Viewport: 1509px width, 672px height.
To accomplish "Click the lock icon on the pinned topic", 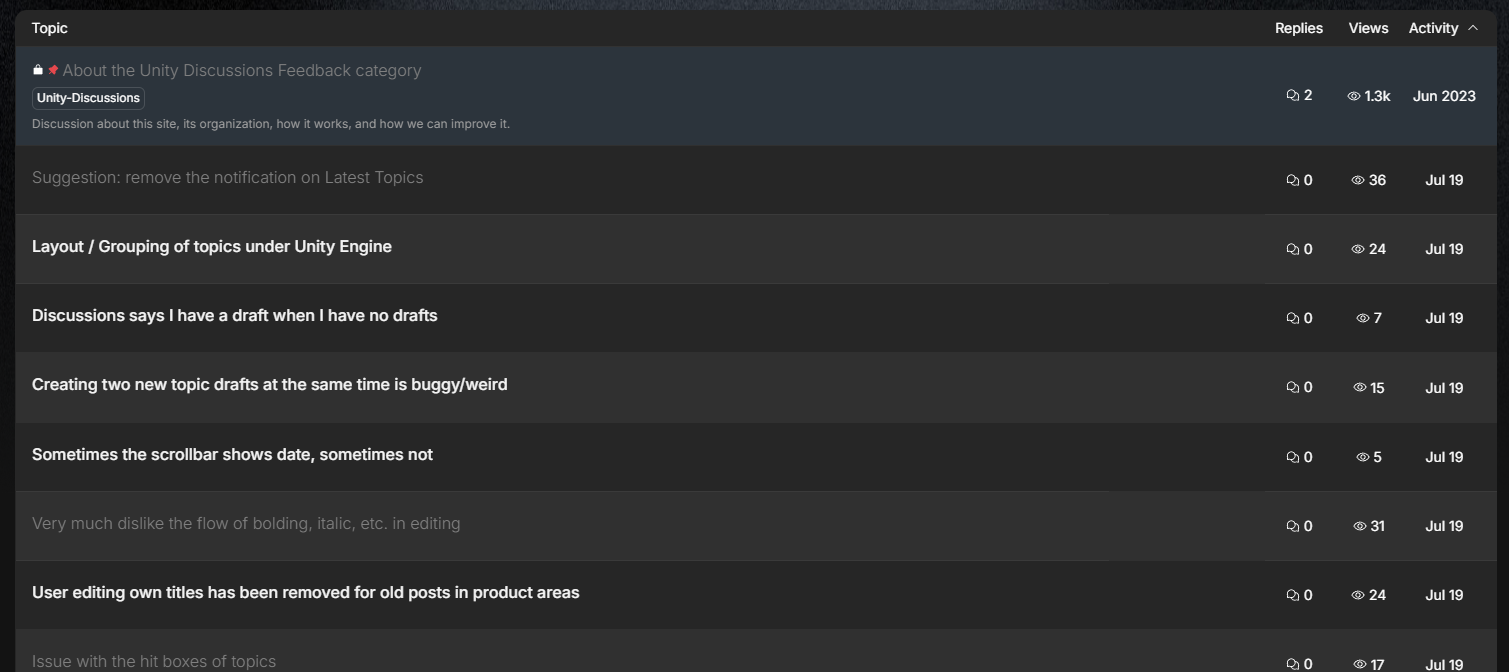I will click(x=38, y=70).
